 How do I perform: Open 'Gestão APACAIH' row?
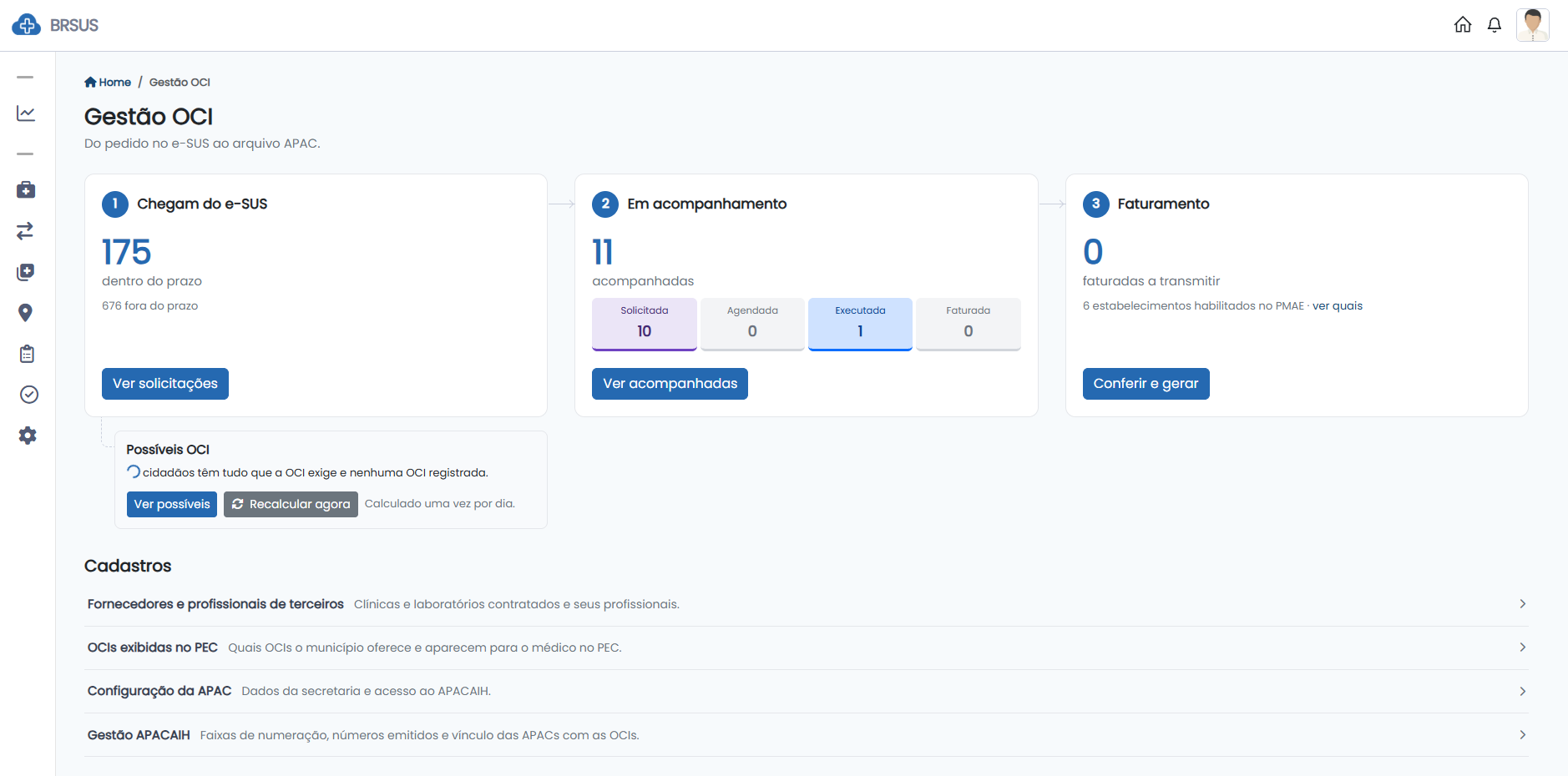pos(807,735)
